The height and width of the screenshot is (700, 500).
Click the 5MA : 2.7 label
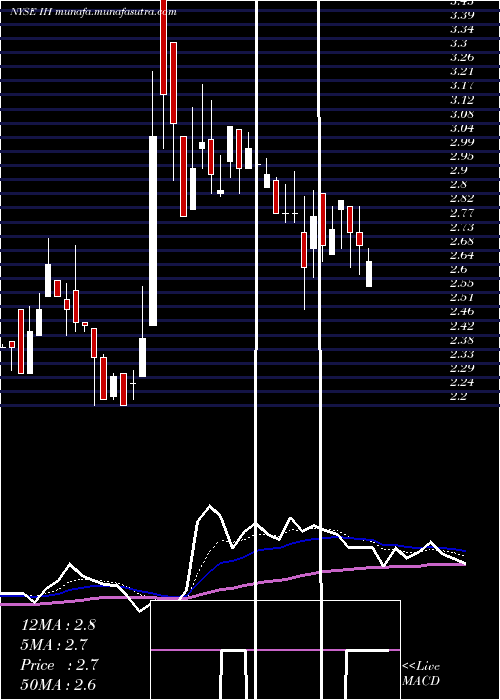pos(54,645)
